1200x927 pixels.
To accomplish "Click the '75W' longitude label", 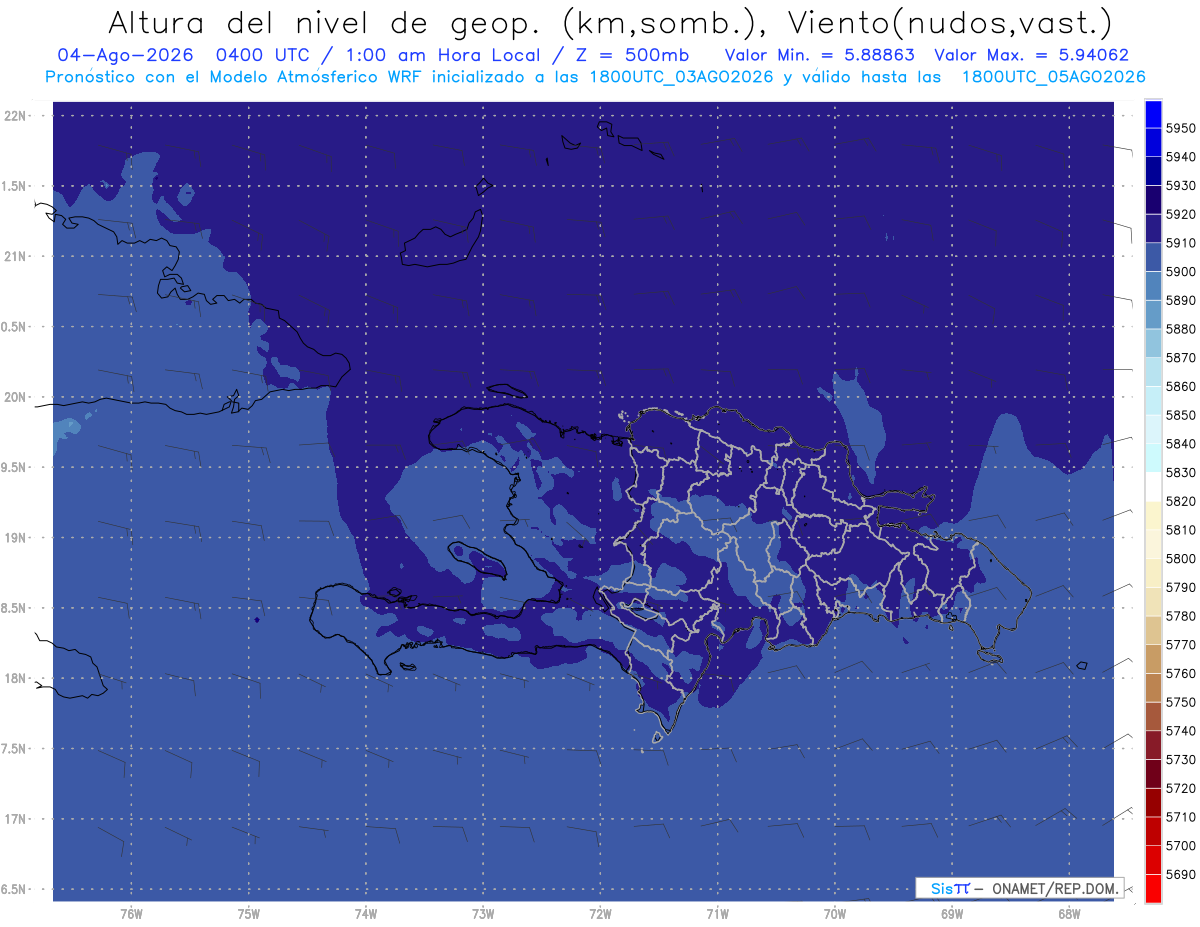I will click(x=249, y=913).
